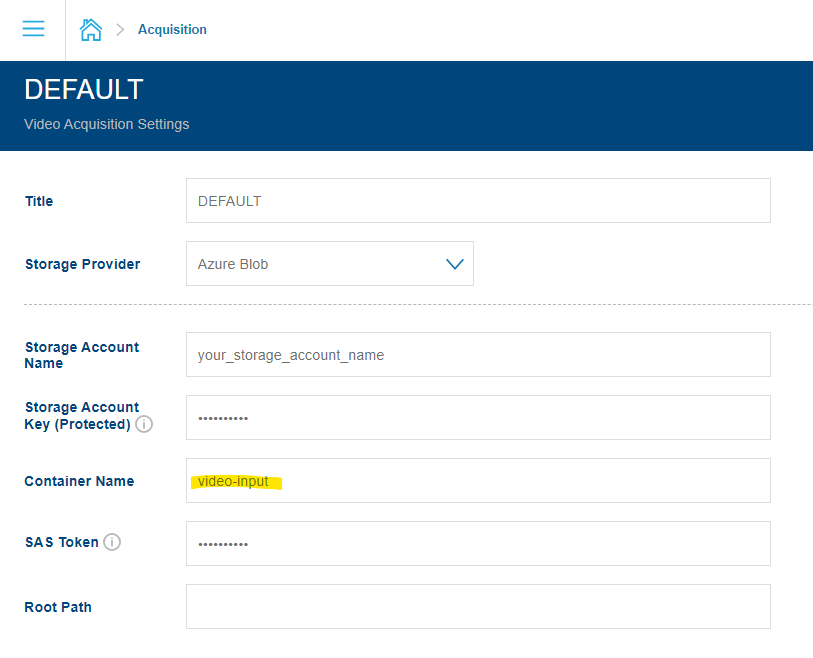View Storage Account Key info tooltip icon
This screenshot has height=658, width=813.
(x=144, y=424)
